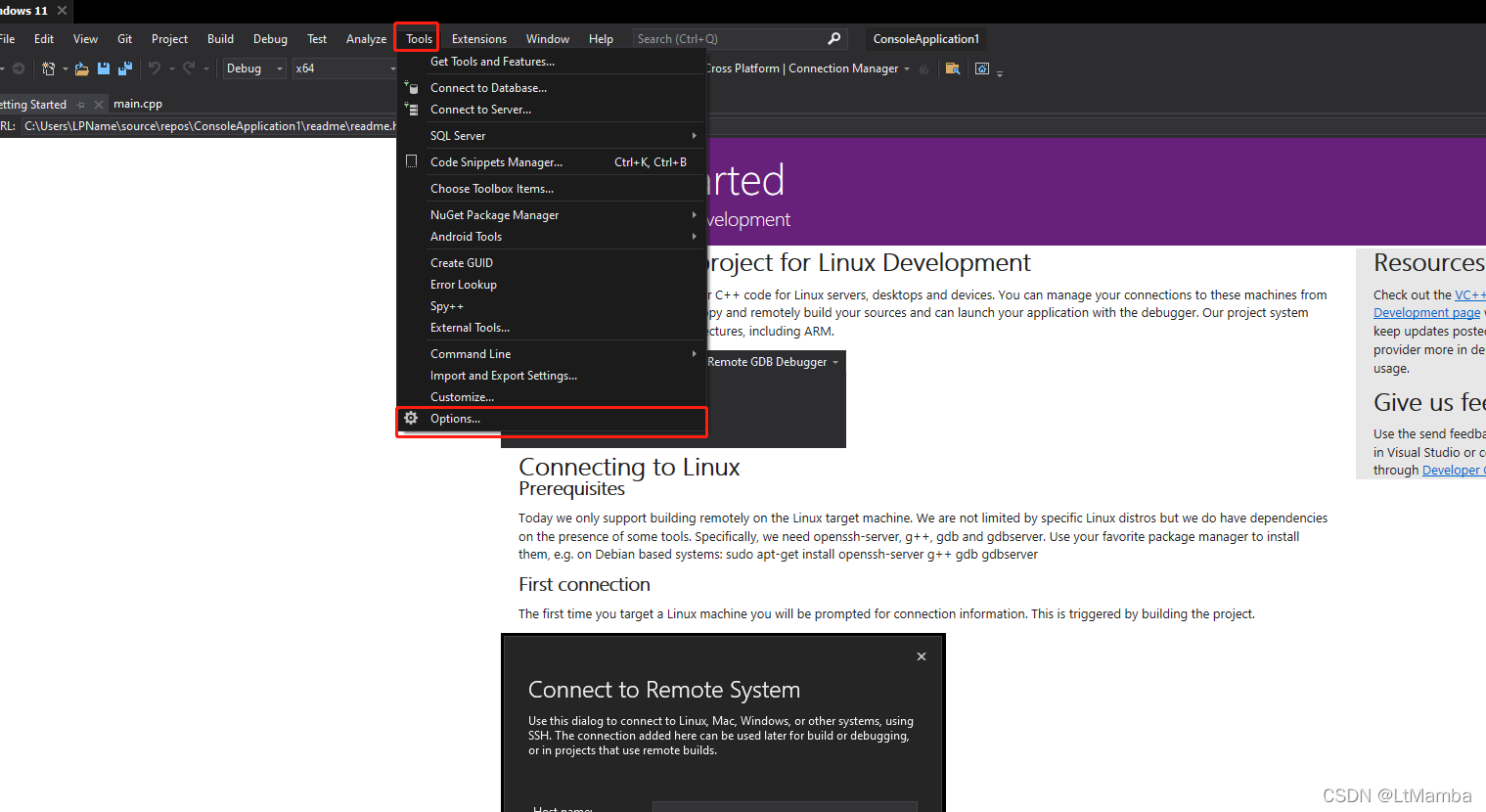Click the Save icon in toolbar
This screenshot has width=1486, height=812.
coord(104,68)
